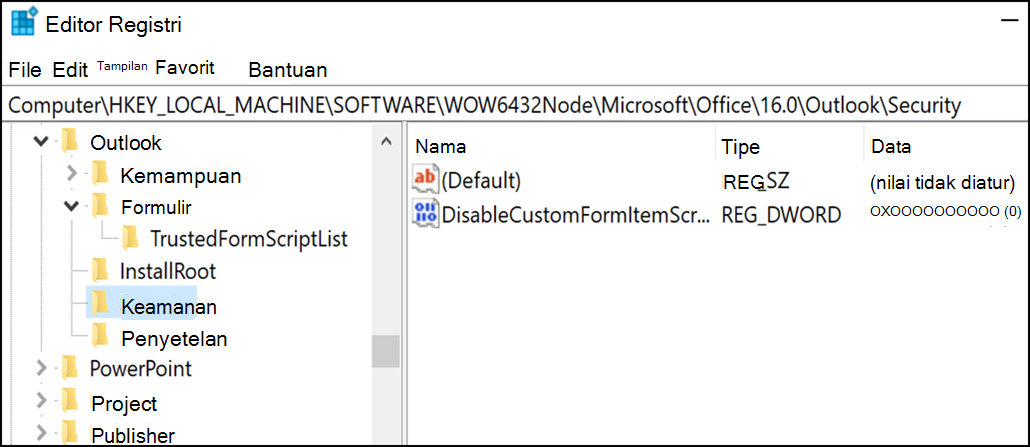
Task: Click the REG_SZ type cell
Action: [x=755, y=180]
